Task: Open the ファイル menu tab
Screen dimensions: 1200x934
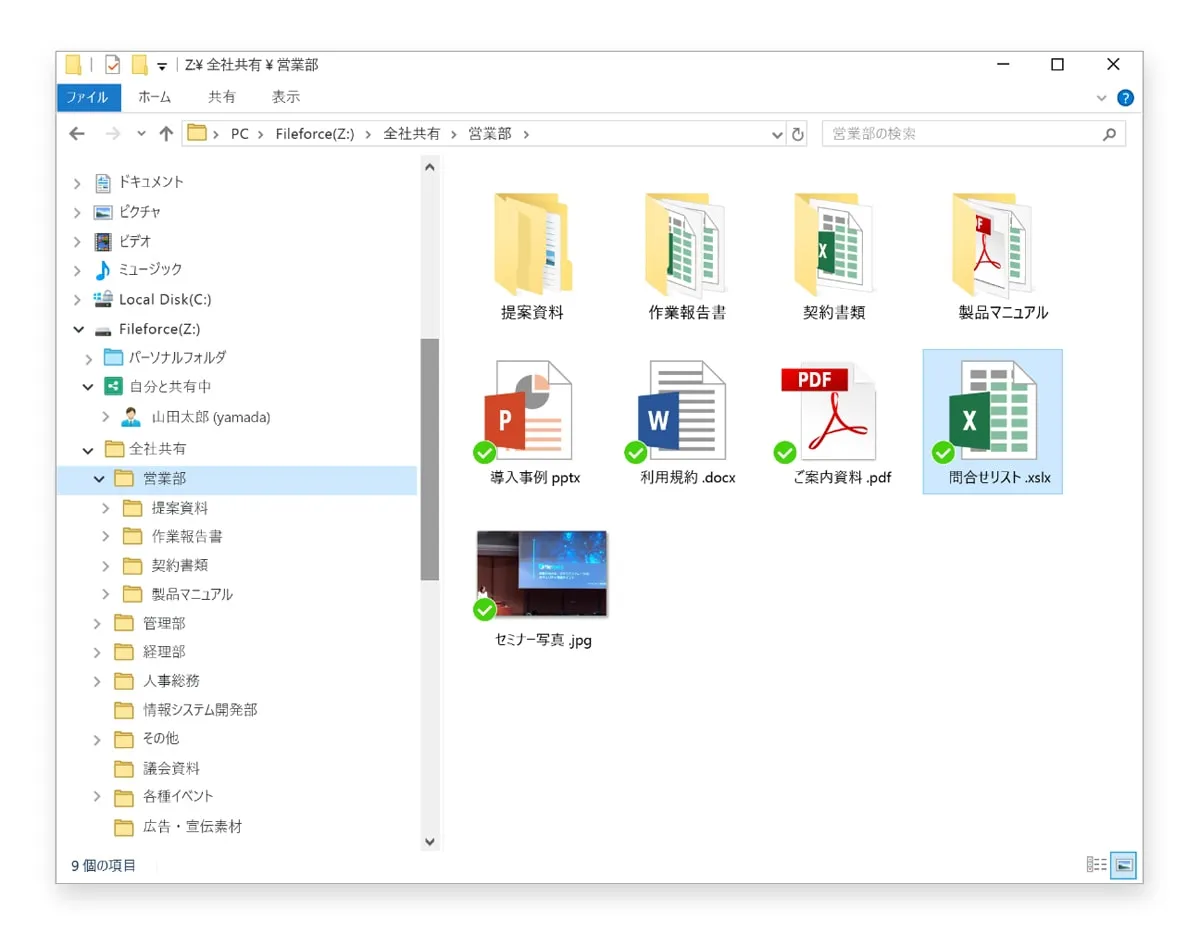Action: (88, 97)
